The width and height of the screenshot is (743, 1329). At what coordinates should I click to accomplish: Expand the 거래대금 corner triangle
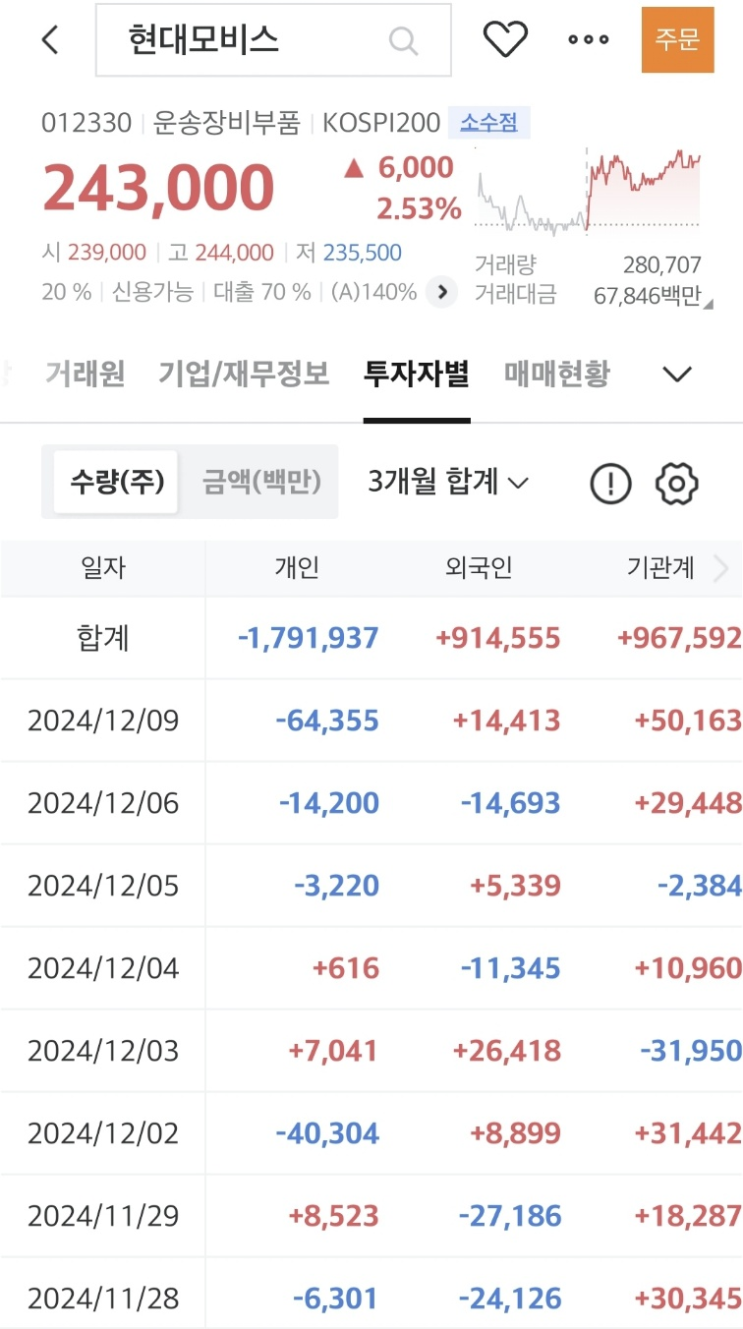point(708,303)
